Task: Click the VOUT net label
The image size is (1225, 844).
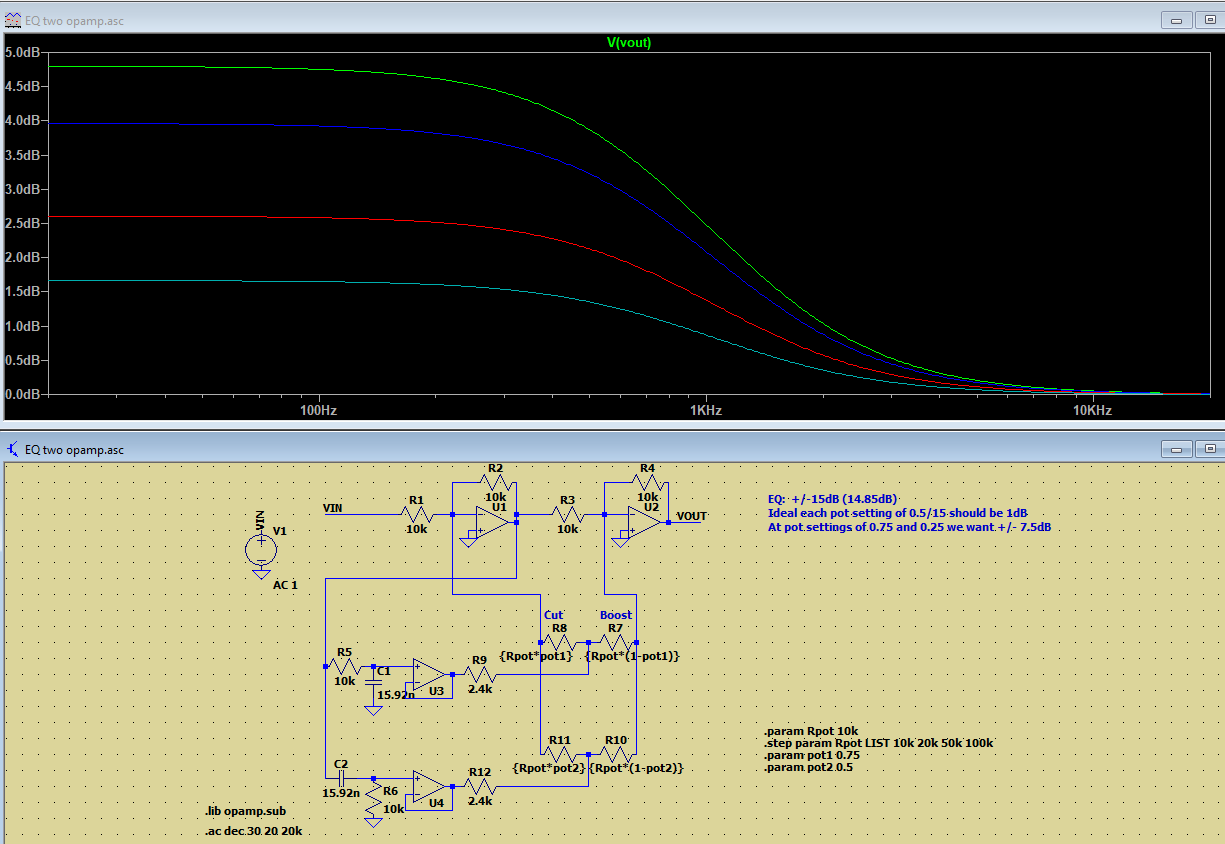Action: click(691, 516)
